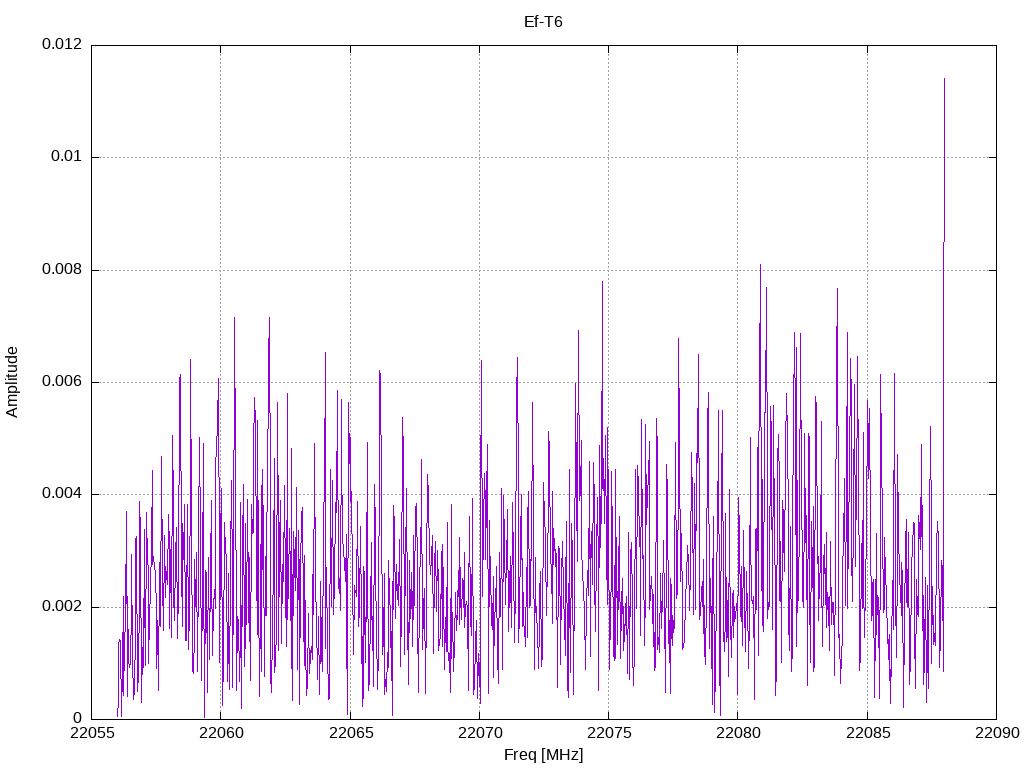
Task: Click the 0.008 y-axis tick label
Action: [x=62, y=269]
